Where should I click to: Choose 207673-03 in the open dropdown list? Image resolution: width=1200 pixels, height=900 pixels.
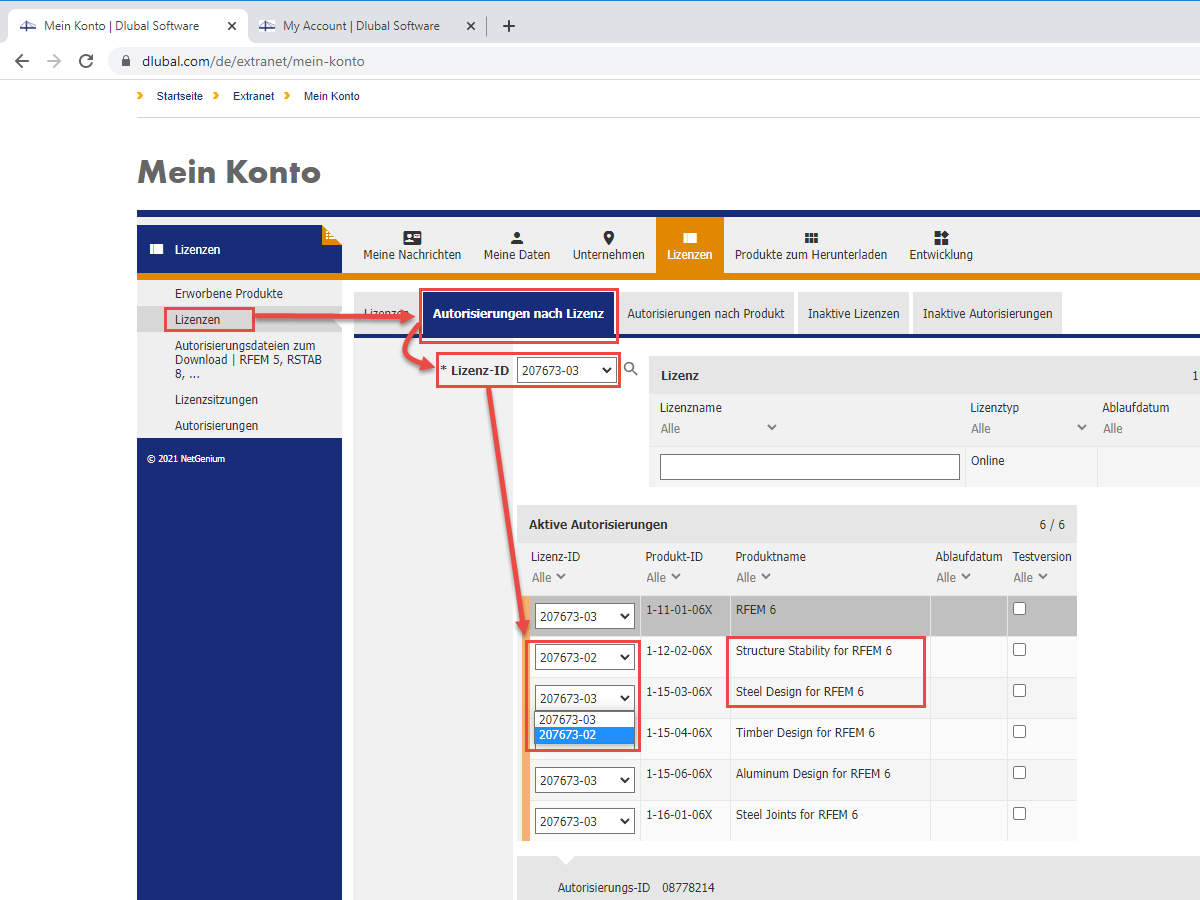coord(585,720)
